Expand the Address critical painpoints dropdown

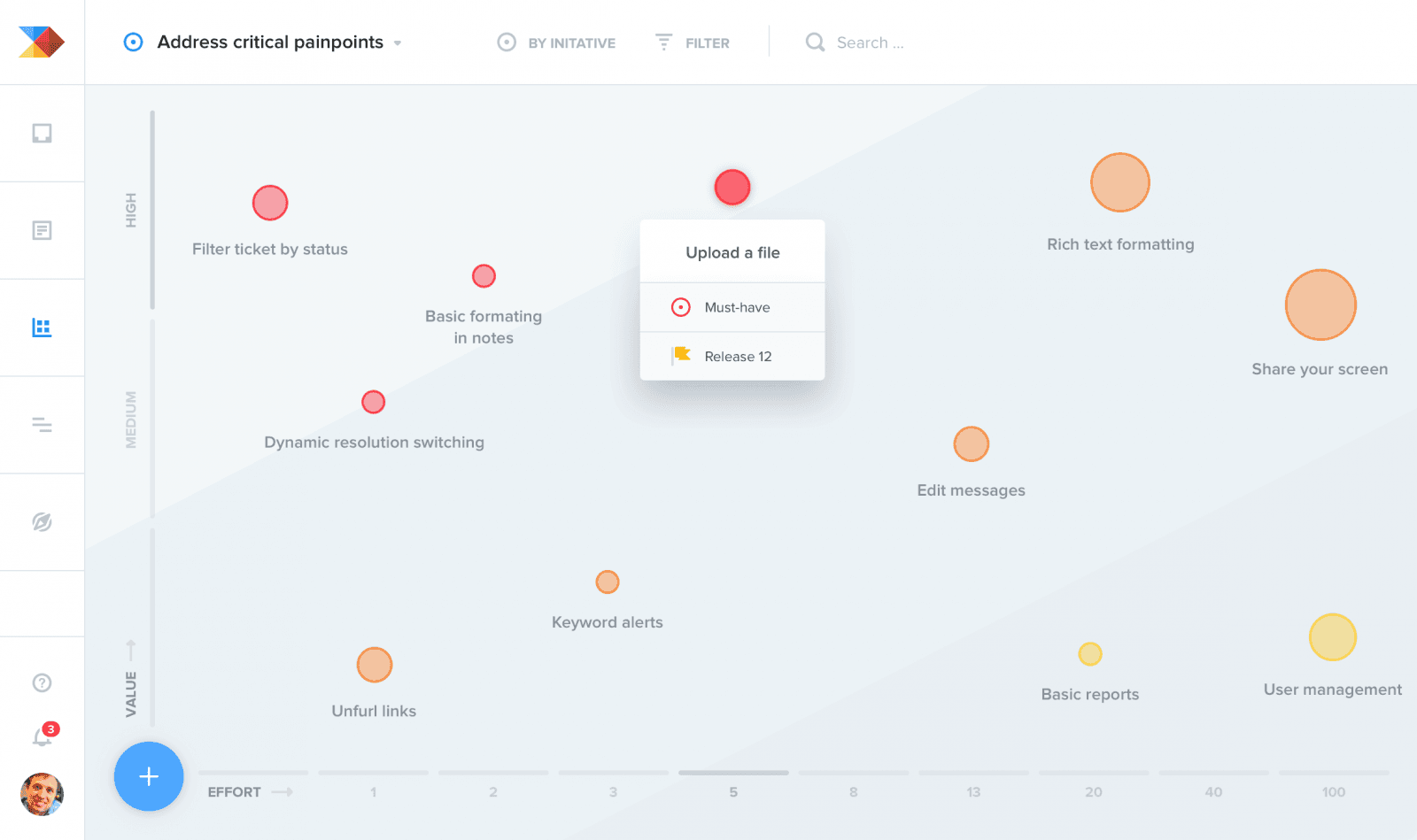tap(397, 42)
